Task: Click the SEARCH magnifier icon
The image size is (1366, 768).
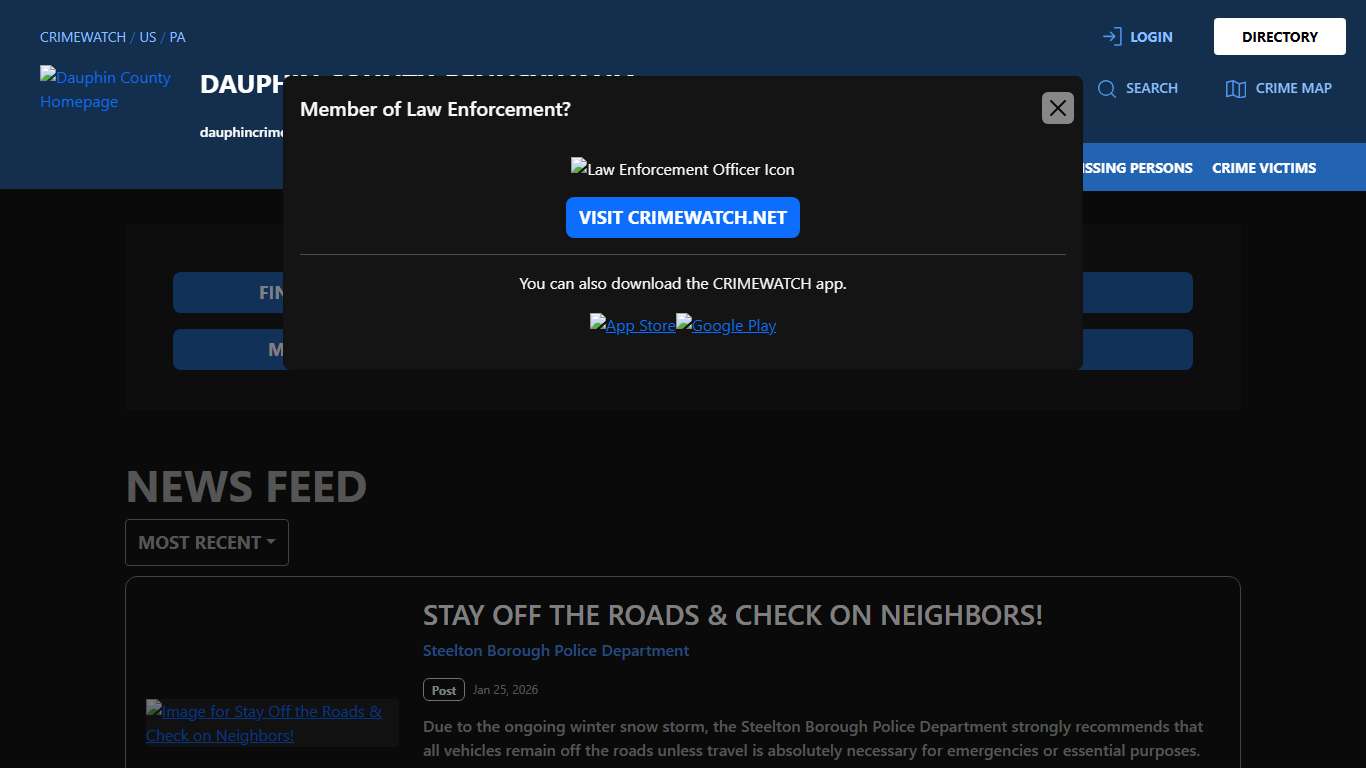Action: tap(1106, 88)
